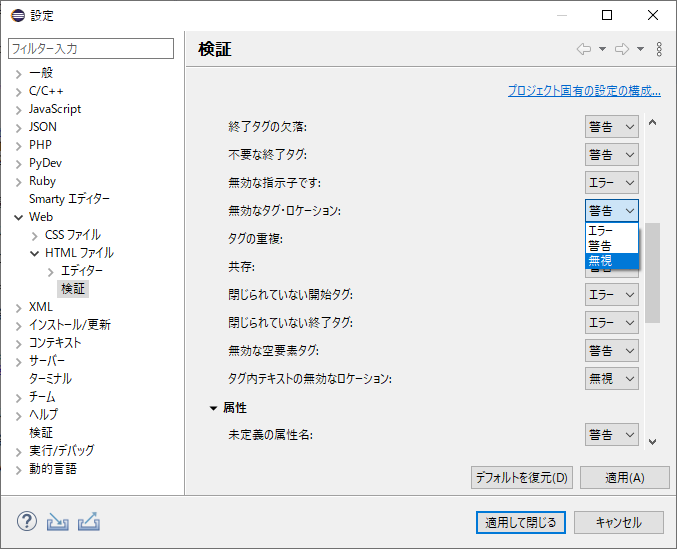Expand the PHP tree node
677x549 pixels.
click(19, 146)
